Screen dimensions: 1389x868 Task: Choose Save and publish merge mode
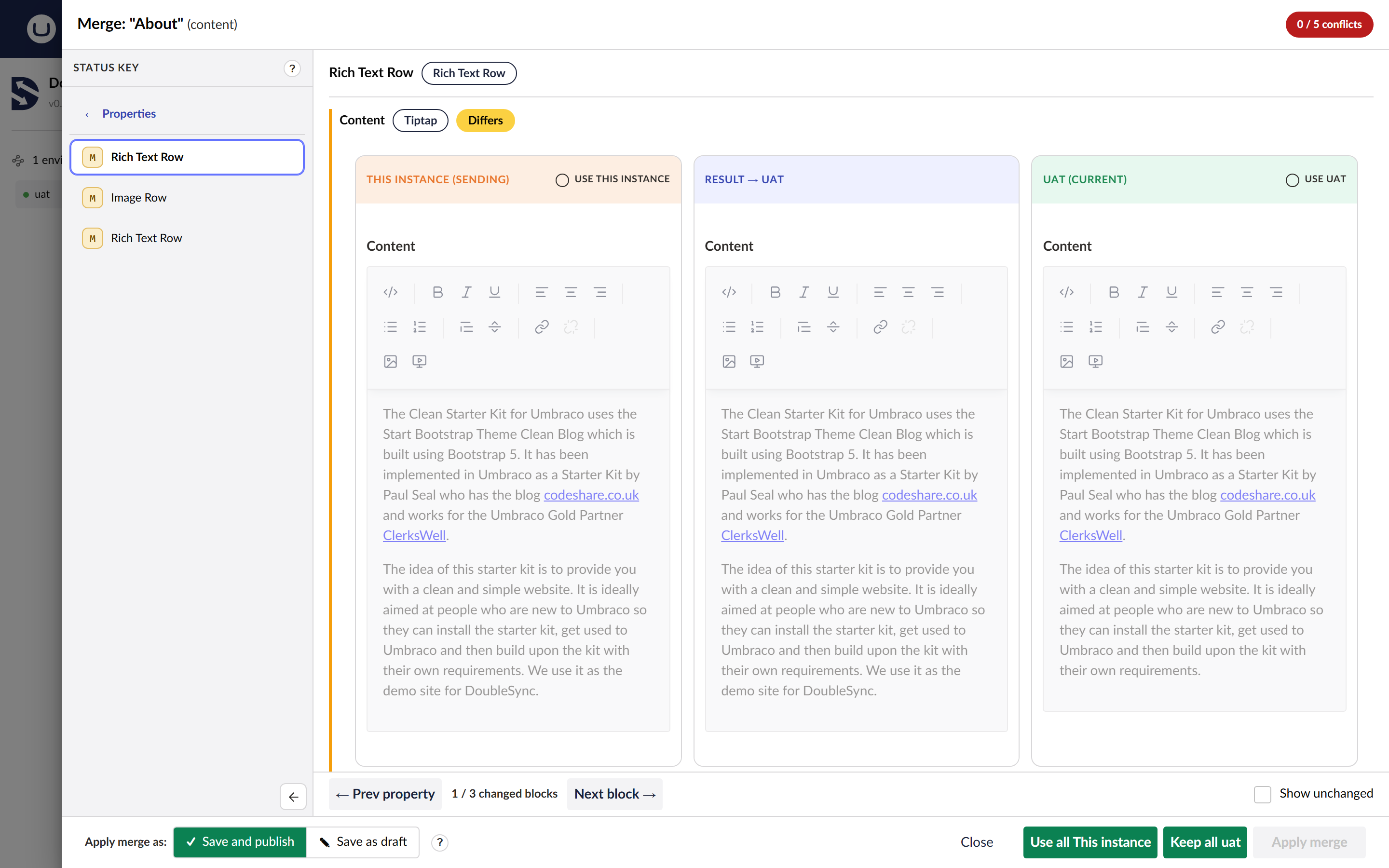click(x=240, y=841)
